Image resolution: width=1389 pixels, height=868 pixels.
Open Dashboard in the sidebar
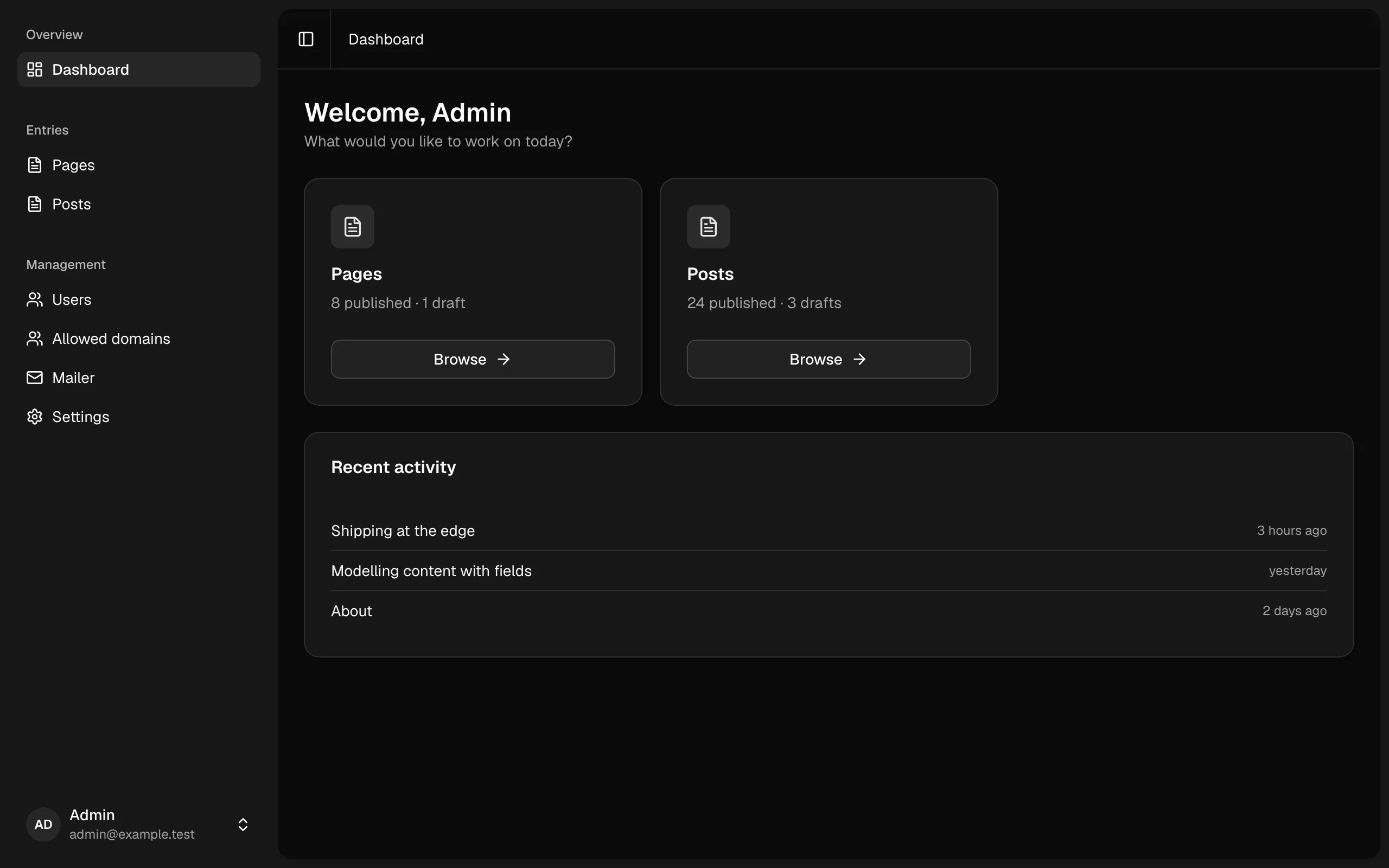tap(139, 69)
